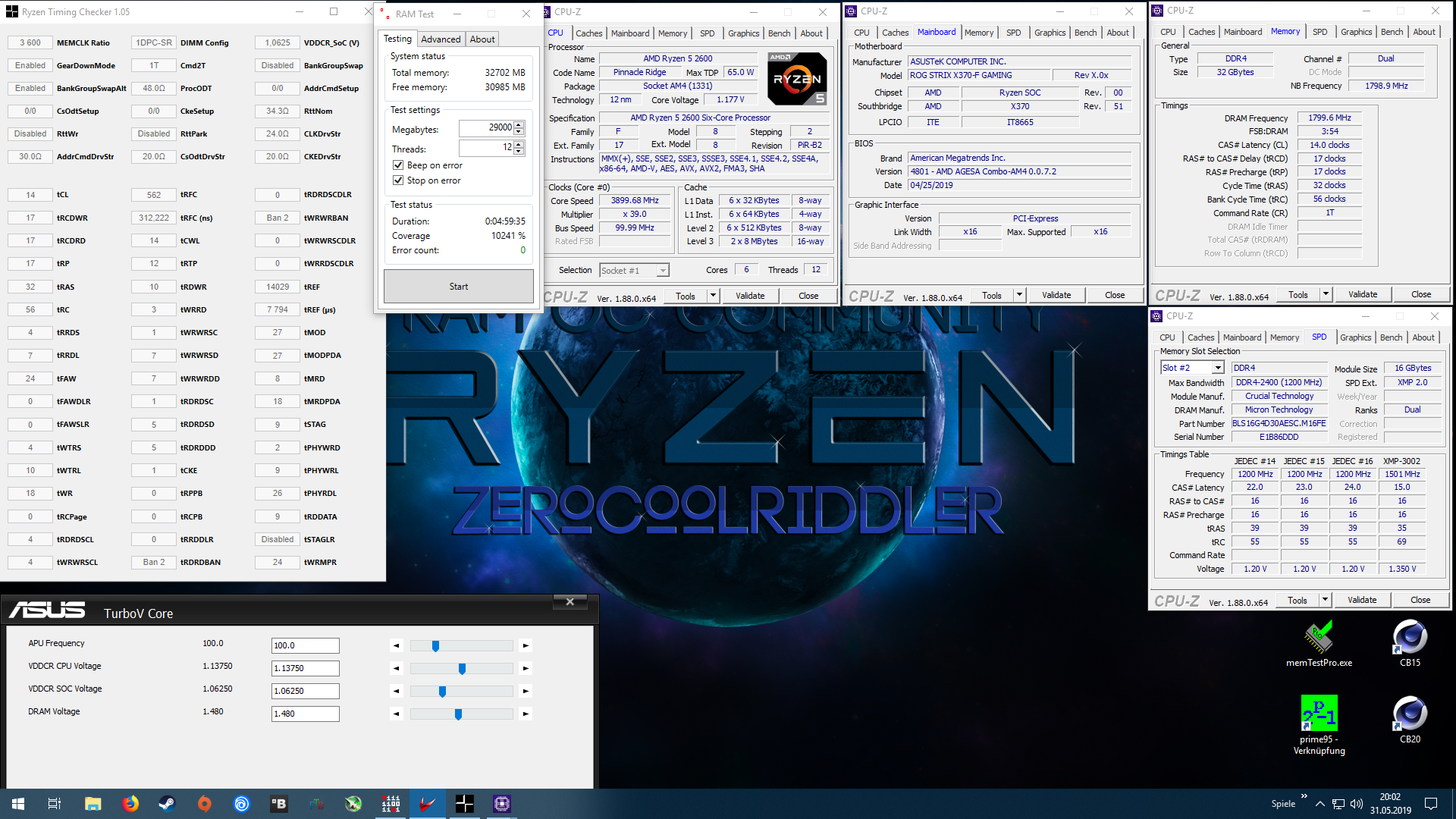
Task: Open Caches tab in CPU-Z Mainboard window
Action: pyautogui.click(x=895, y=33)
